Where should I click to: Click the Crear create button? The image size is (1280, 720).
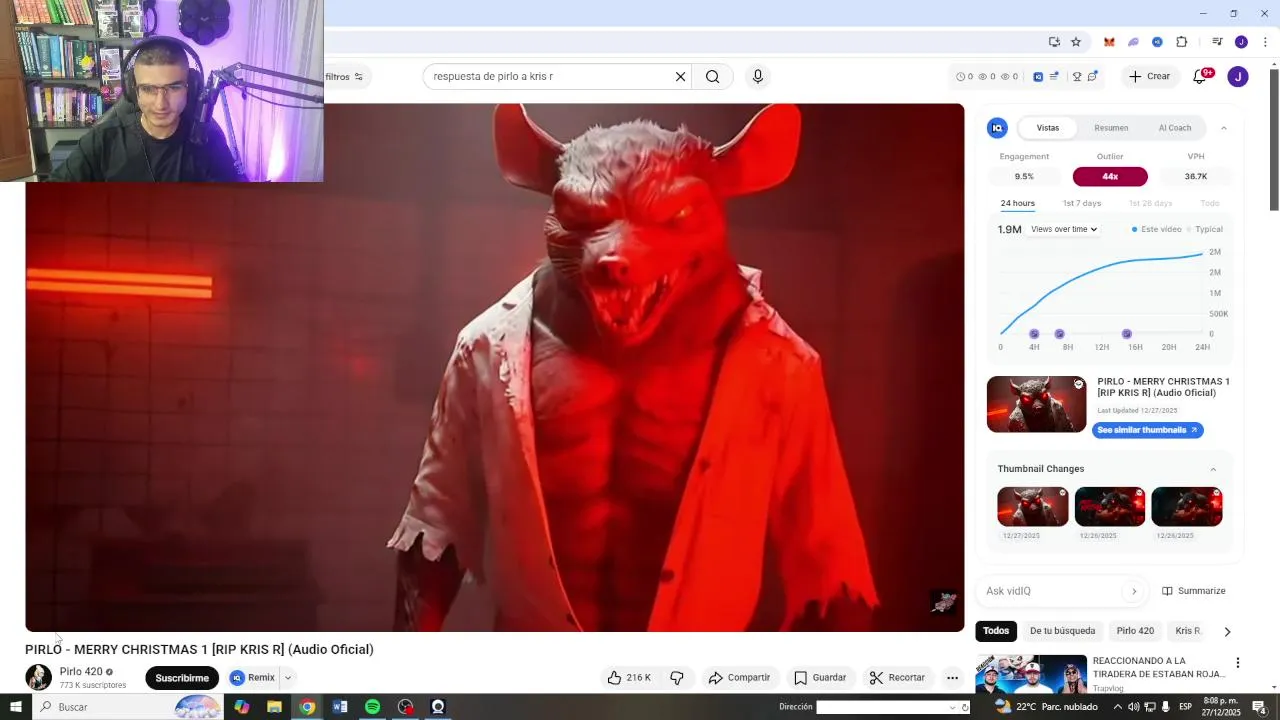point(1148,76)
